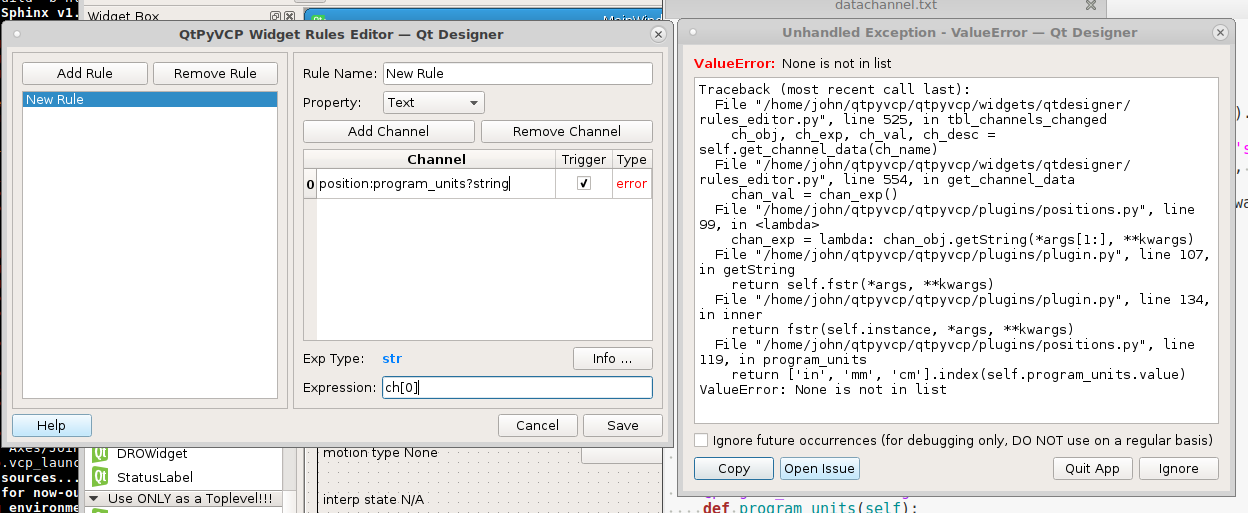Image resolution: width=1248 pixels, height=513 pixels.
Task: Click the Add Rule button
Action: (x=85, y=73)
